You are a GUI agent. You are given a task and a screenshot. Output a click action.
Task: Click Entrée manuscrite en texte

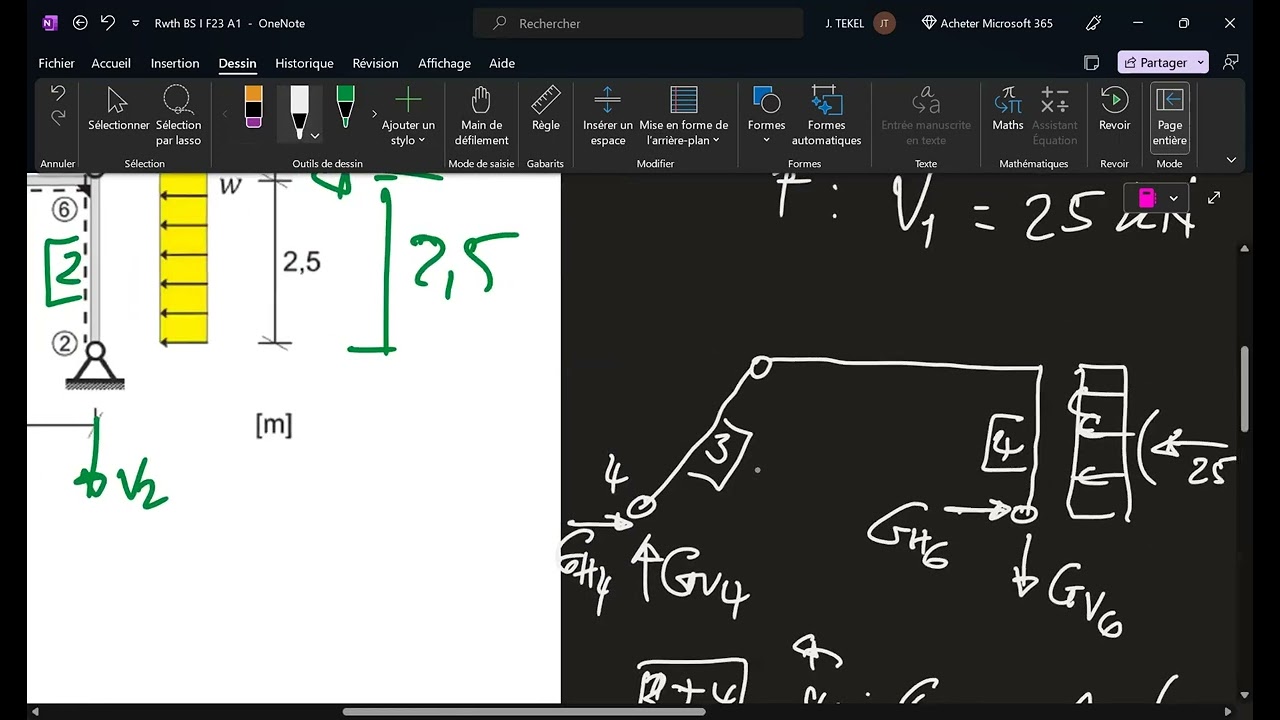tap(926, 117)
